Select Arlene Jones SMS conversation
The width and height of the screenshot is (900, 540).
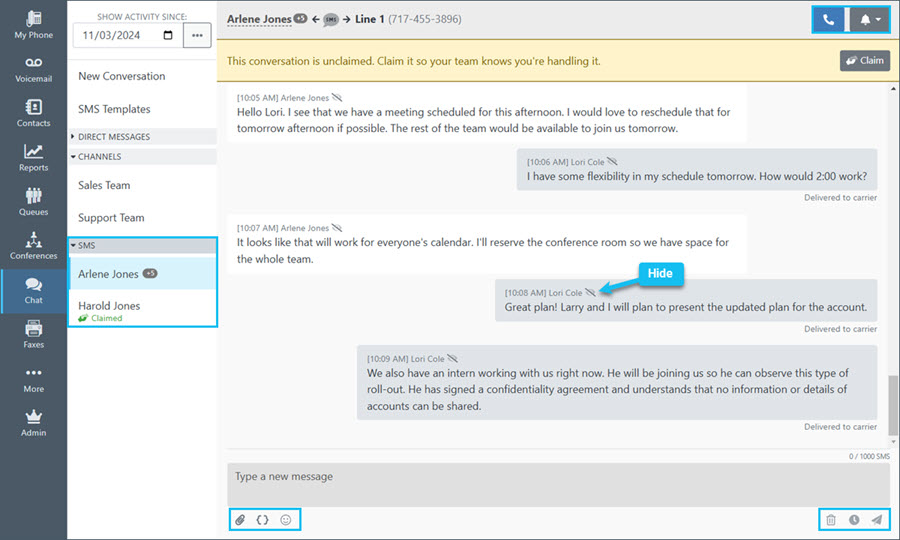pos(142,274)
